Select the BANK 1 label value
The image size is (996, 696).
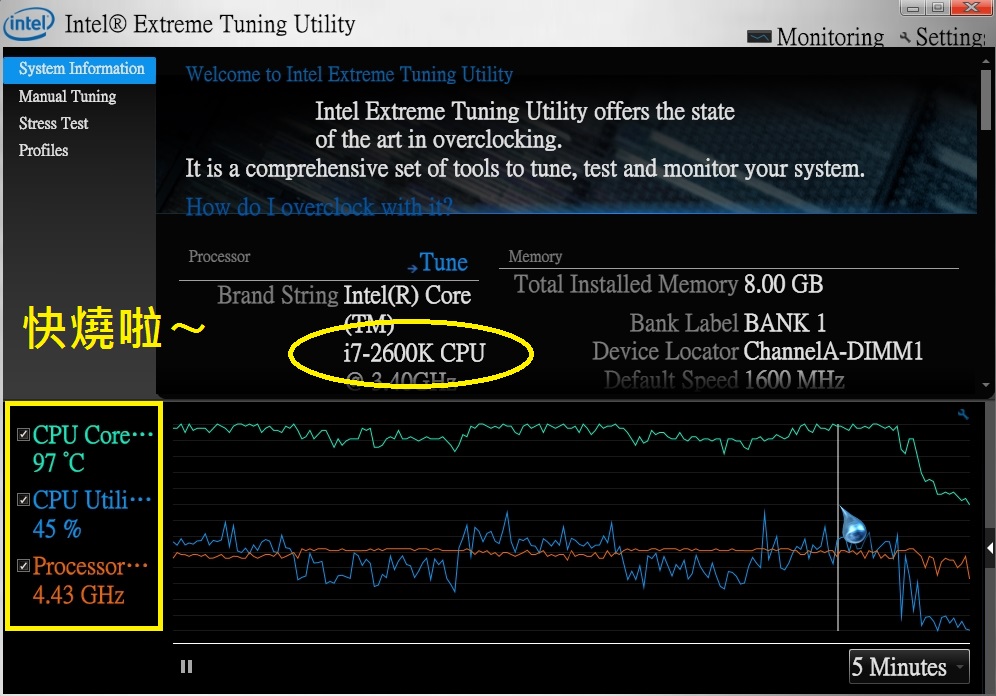click(x=784, y=323)
